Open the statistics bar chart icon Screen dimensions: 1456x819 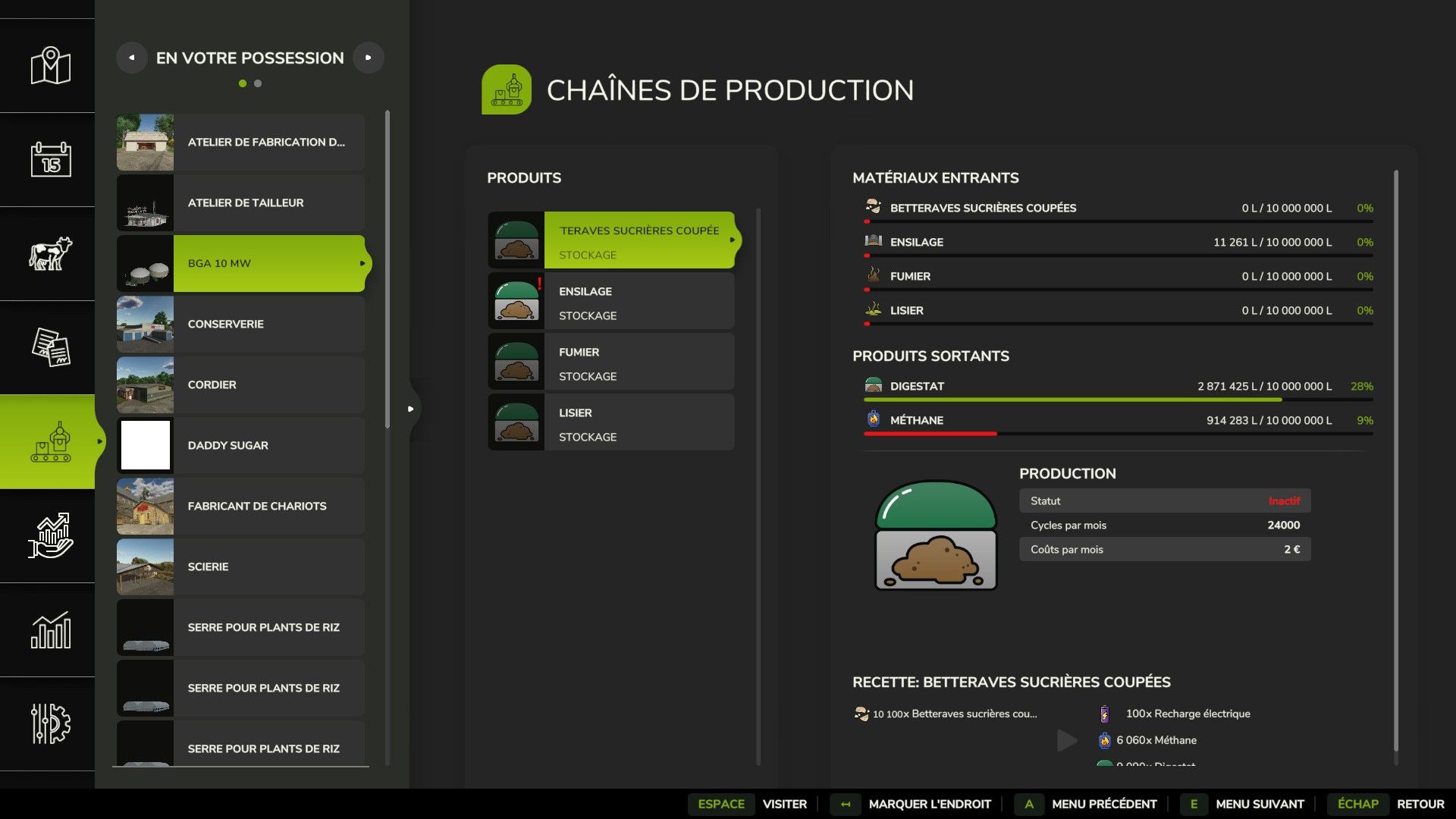point(50,630)
